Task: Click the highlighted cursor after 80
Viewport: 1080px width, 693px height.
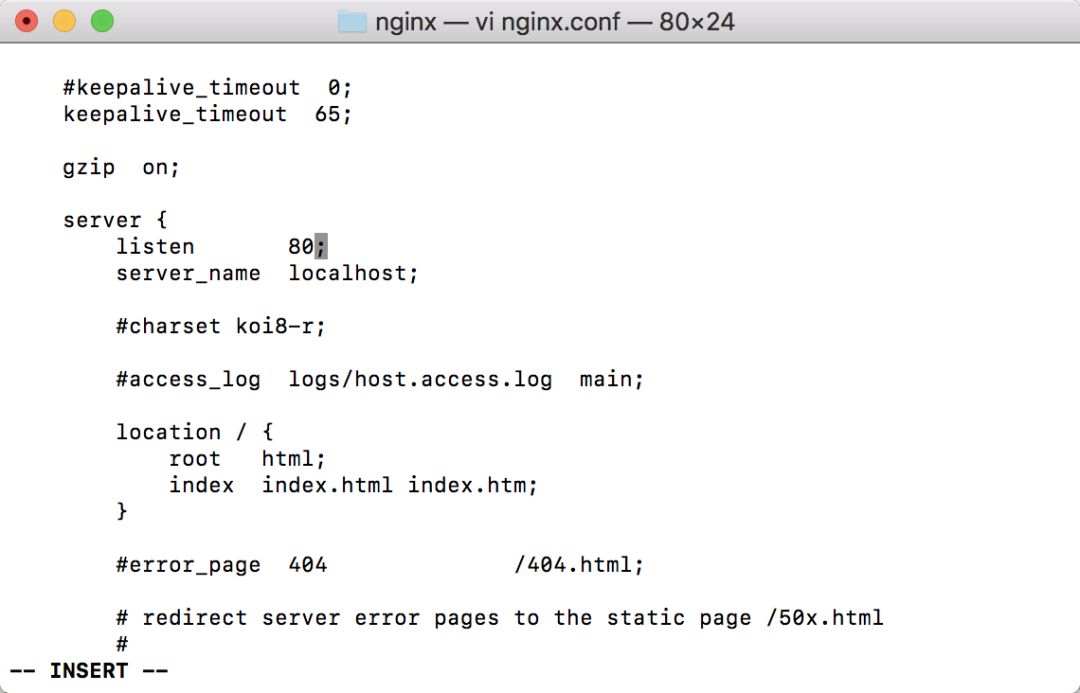Action: (321, 247)
